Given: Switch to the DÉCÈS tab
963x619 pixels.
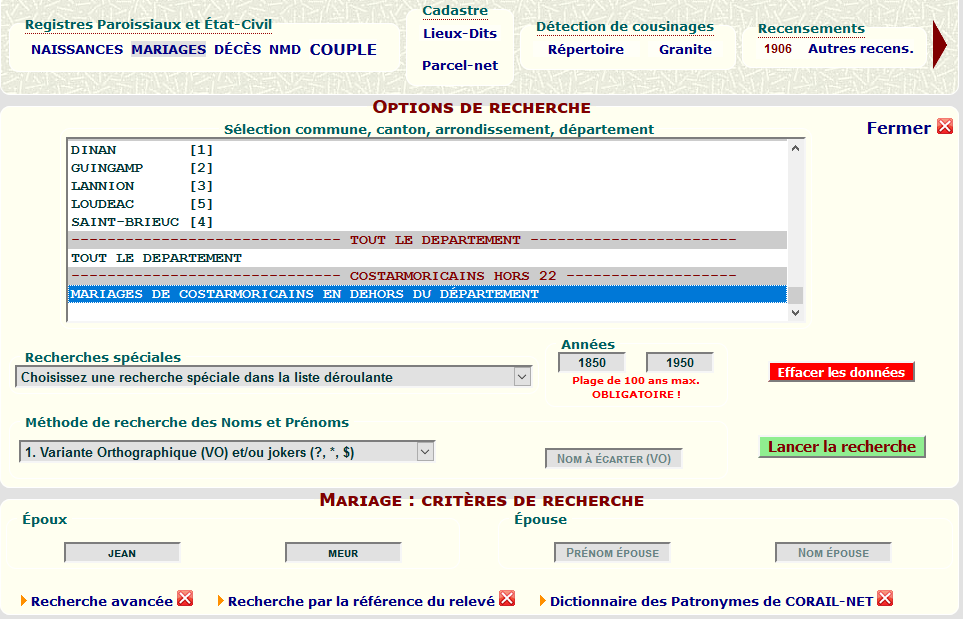Looking at the screenshot, I should [237, 49].
